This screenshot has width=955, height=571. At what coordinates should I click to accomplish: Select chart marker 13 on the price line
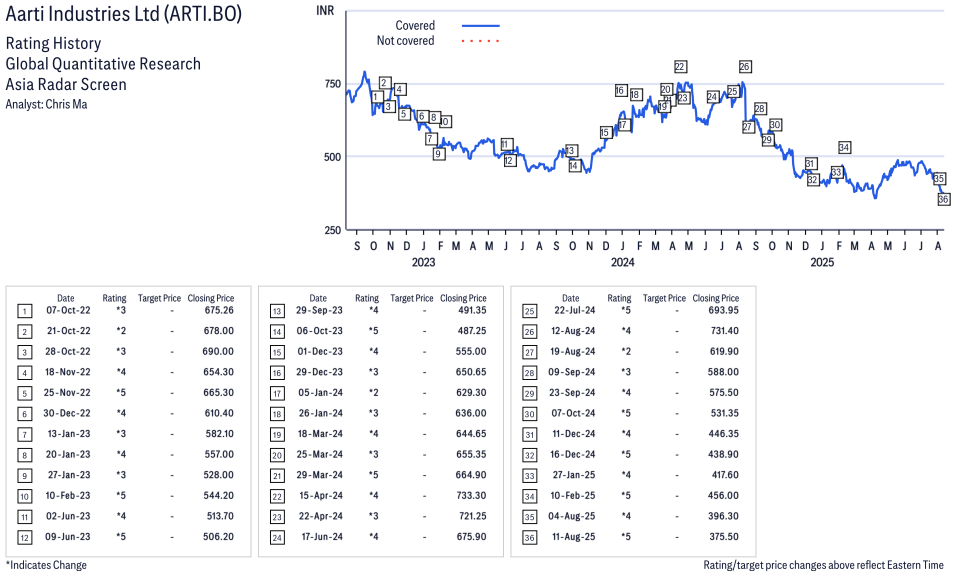(571, 151)
